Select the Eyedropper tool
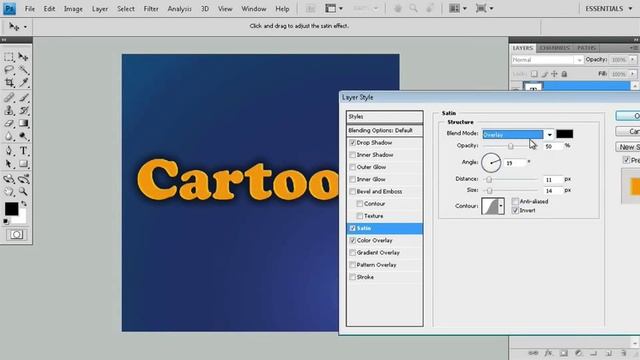Viewport: 640px width, 360px height. (23, 83)
